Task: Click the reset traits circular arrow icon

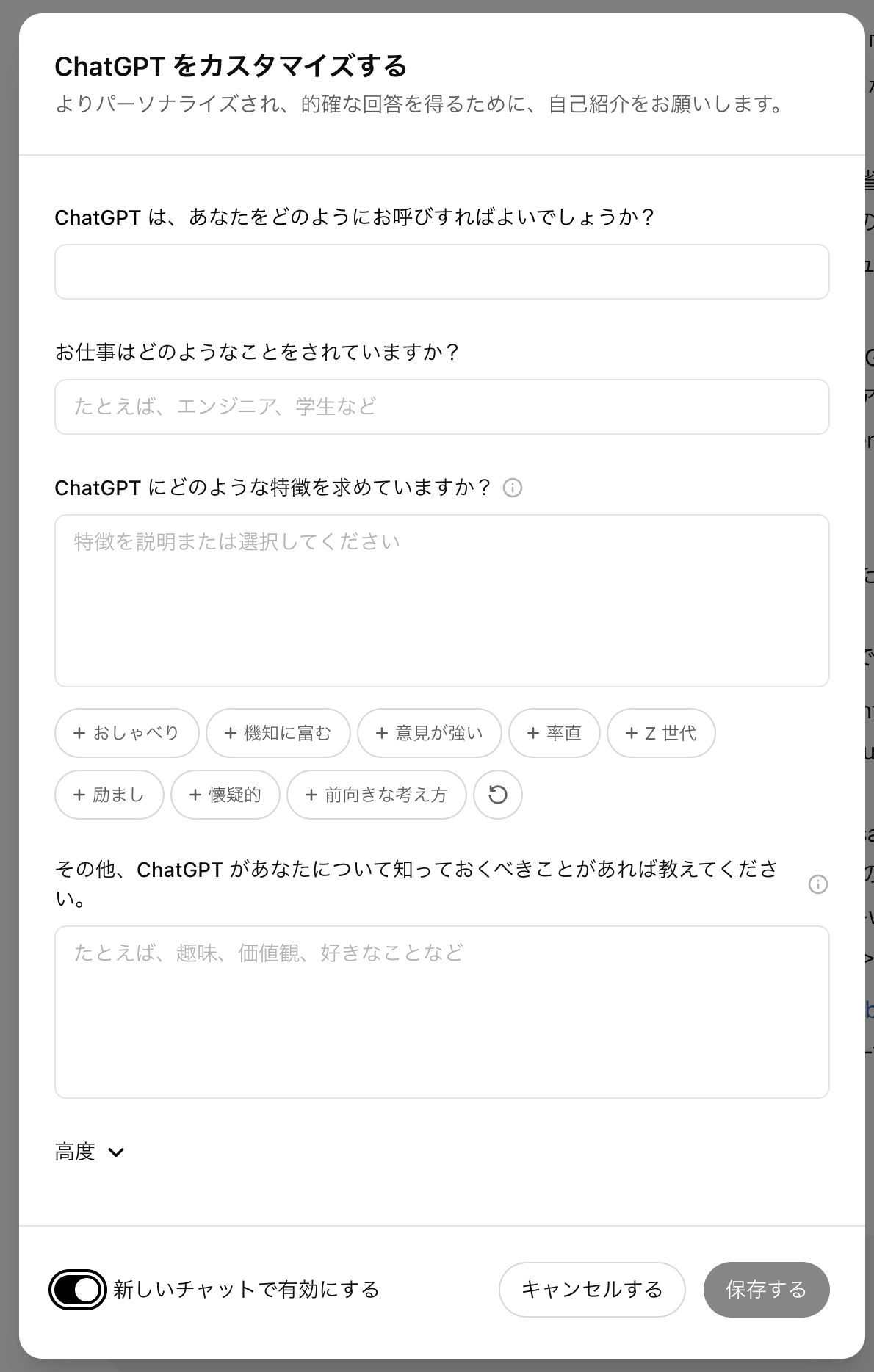Action: coord(498,795)
